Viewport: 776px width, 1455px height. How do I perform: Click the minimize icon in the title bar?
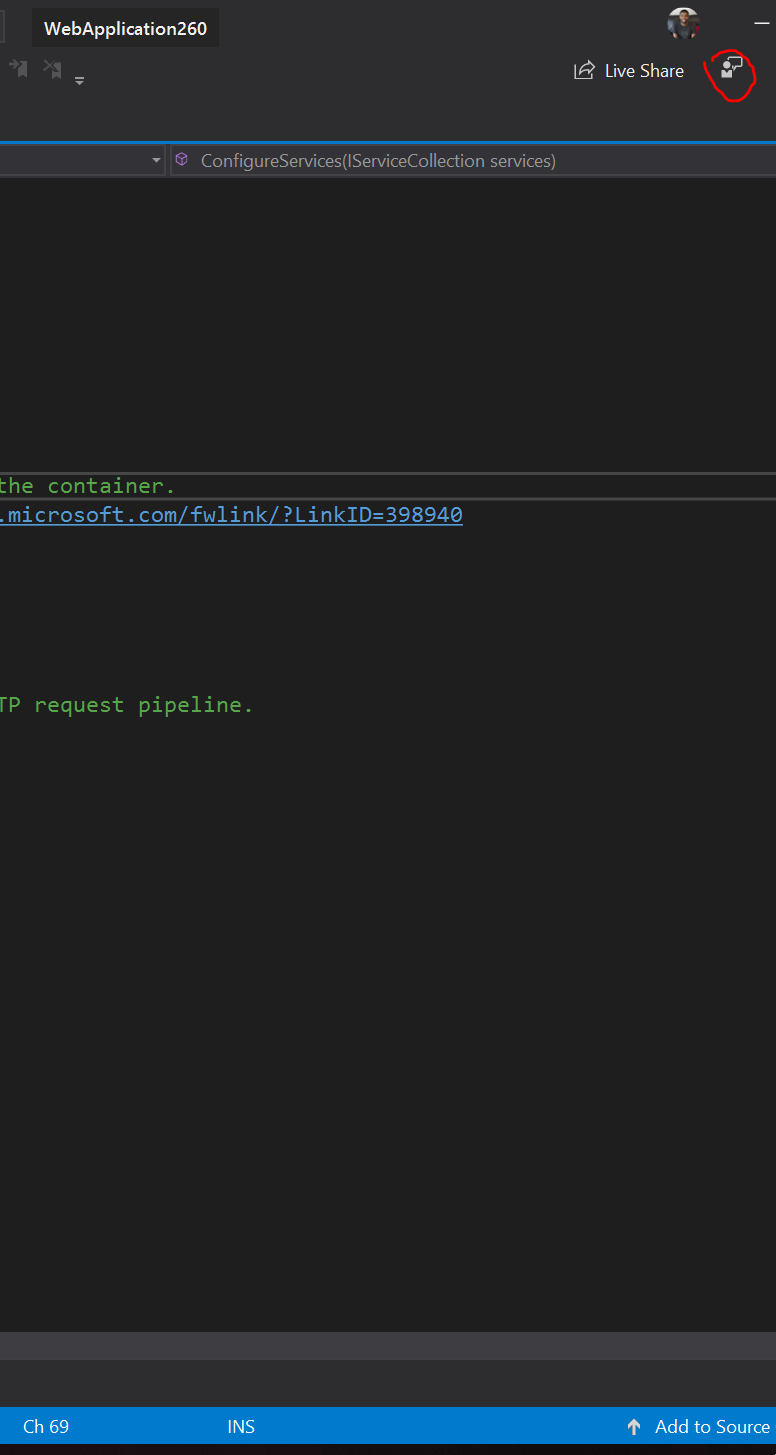[x=761, y=21]
